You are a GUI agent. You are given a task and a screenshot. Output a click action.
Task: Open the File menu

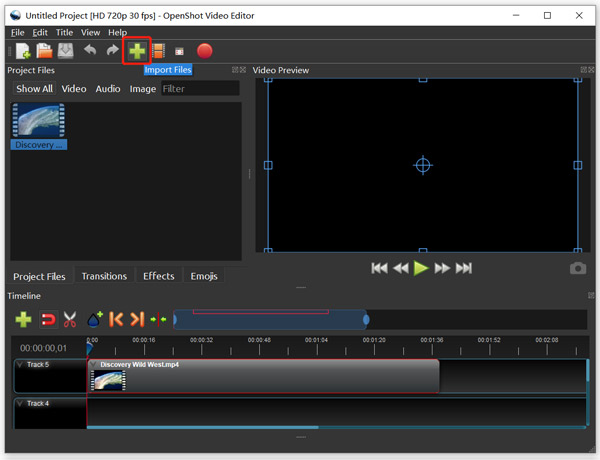pos(18,33)
